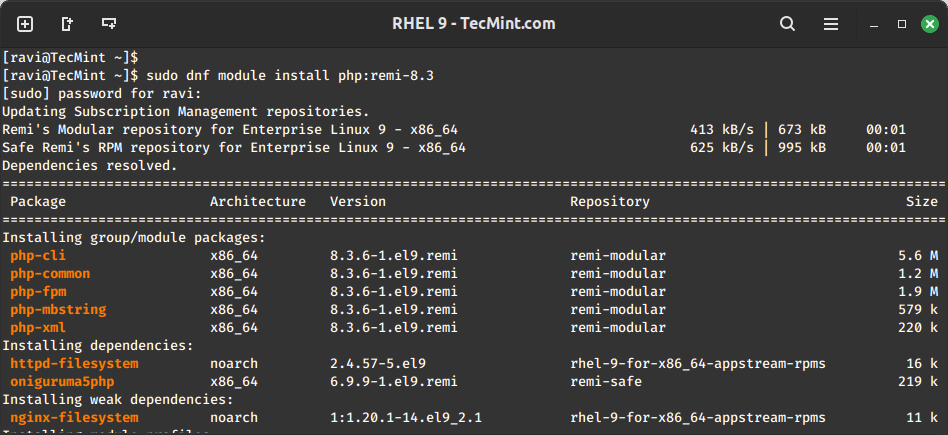This screenshot has height=435, width=948.
Task: Click the nginx-filesystem package name
Action: tap(74, 417)
